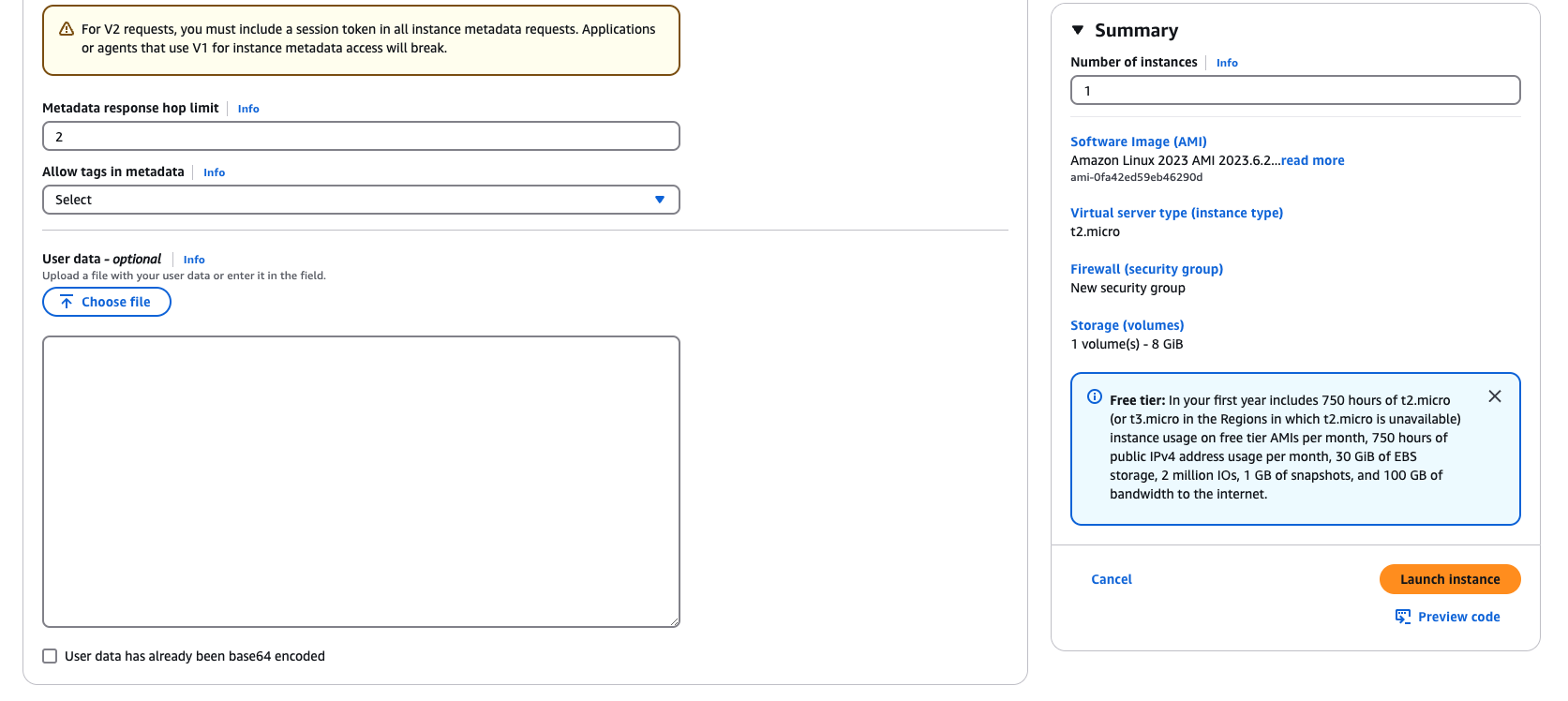Click in the Metadata response hop limit field

pos(361,136)
